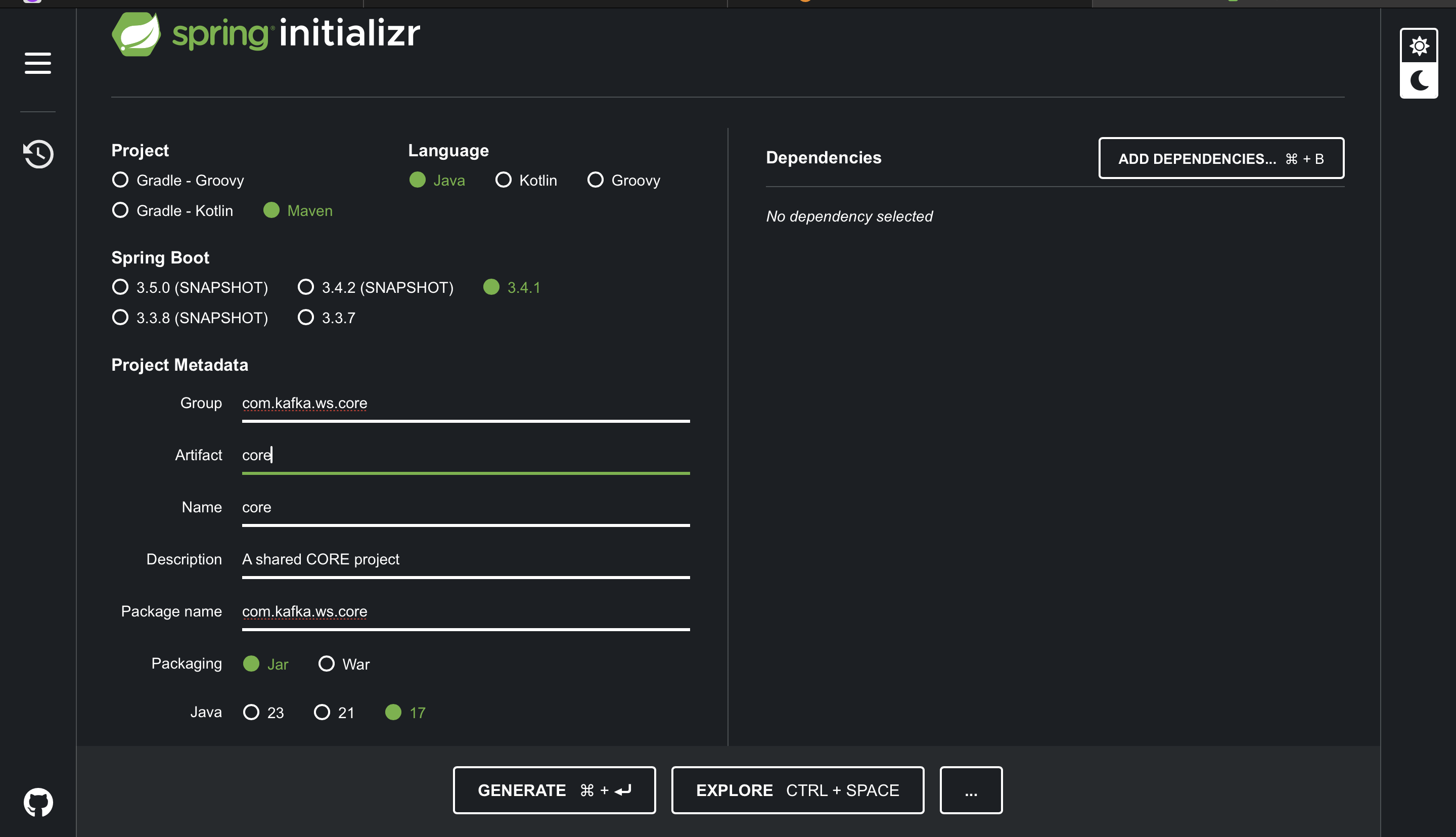Select Gradle - Groovy project type
1456x837 pixels.
click(120, 180)
